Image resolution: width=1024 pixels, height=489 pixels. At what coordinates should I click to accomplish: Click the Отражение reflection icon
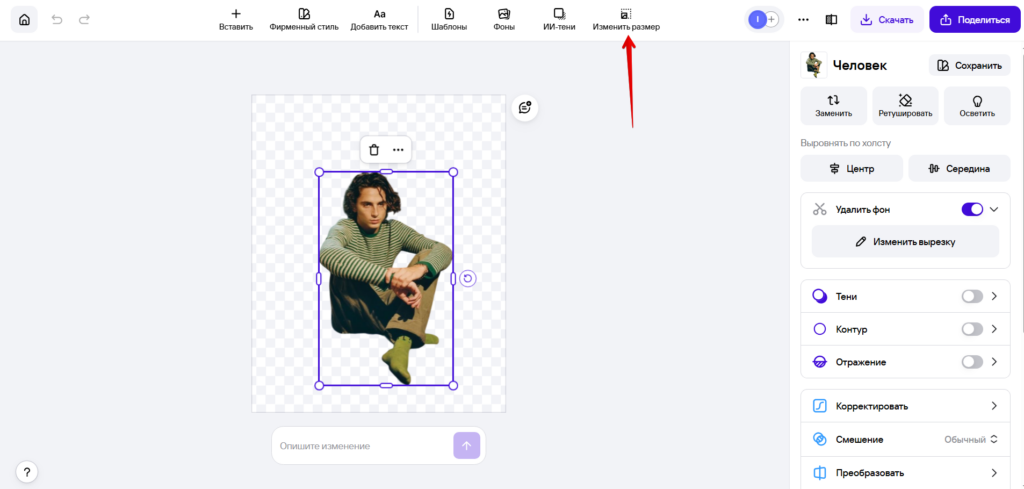820,362
